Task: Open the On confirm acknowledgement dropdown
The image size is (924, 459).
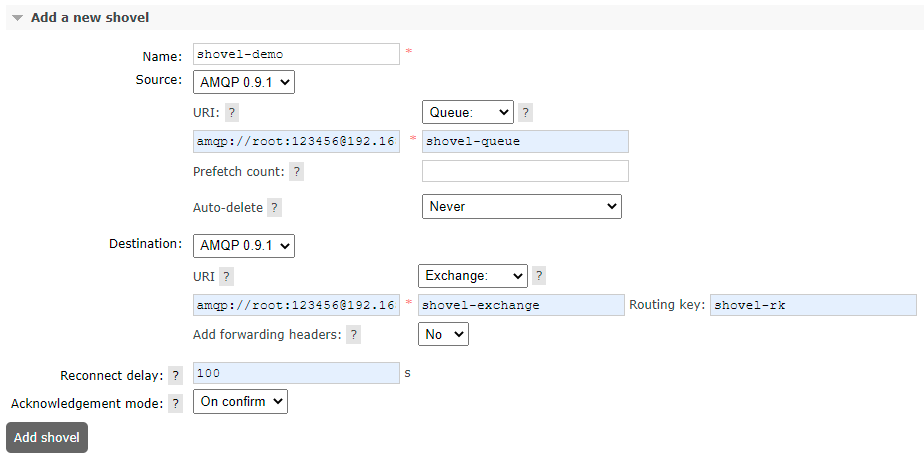Action: coord(240,402)
